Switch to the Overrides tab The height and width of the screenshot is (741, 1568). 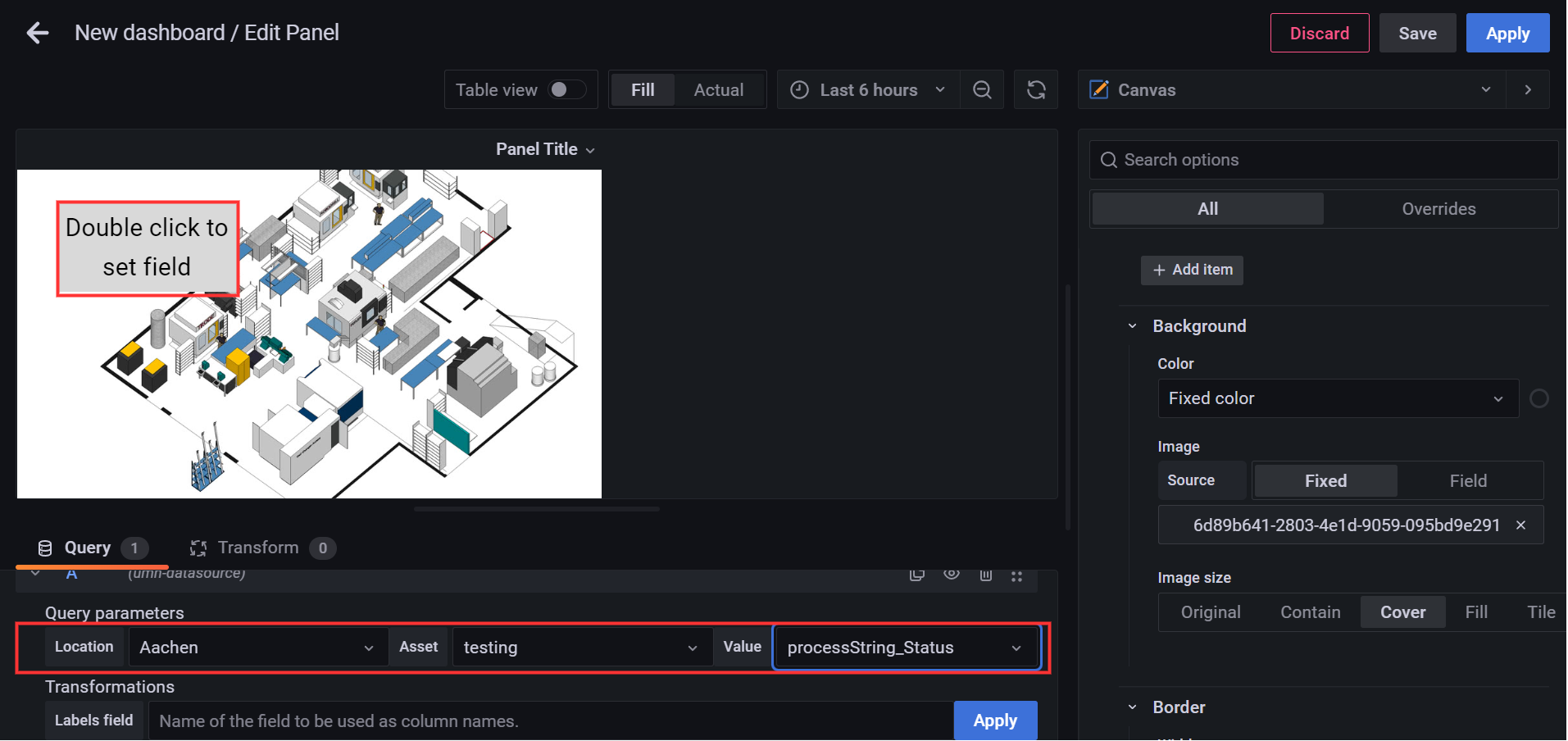[x=1438, y=209]
